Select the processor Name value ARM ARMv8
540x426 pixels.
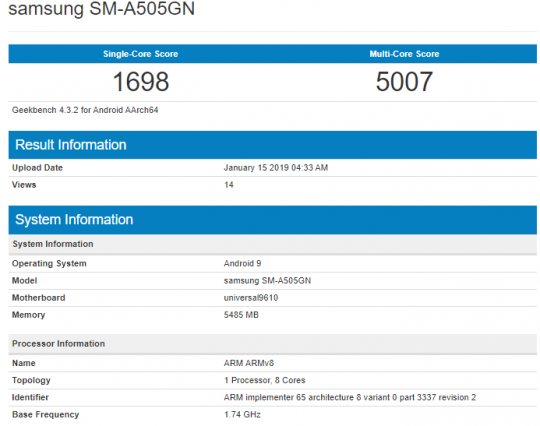pos(249,363)
